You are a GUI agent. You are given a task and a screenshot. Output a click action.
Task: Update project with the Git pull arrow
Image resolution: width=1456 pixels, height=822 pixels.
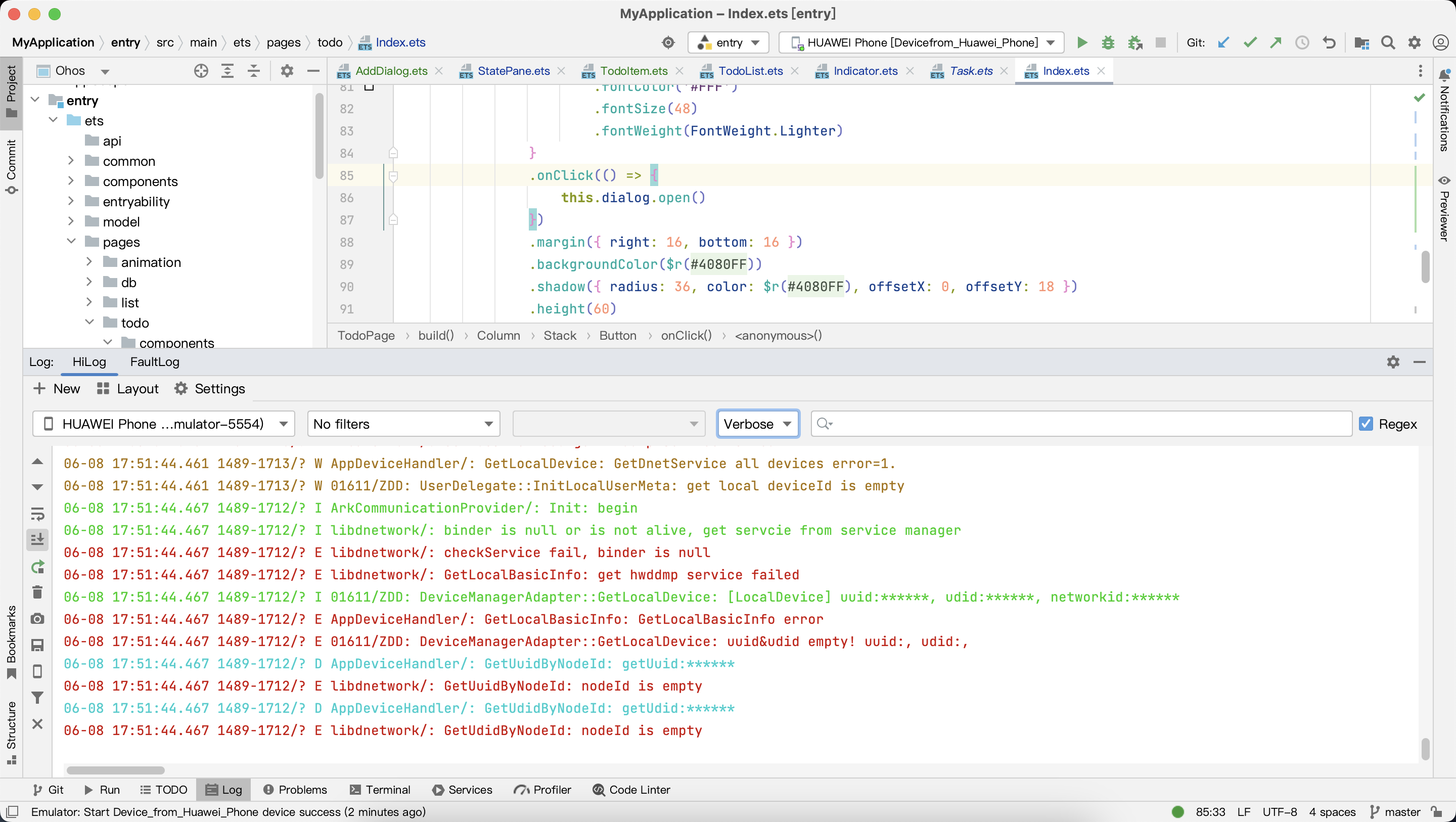pos(1223,42)
